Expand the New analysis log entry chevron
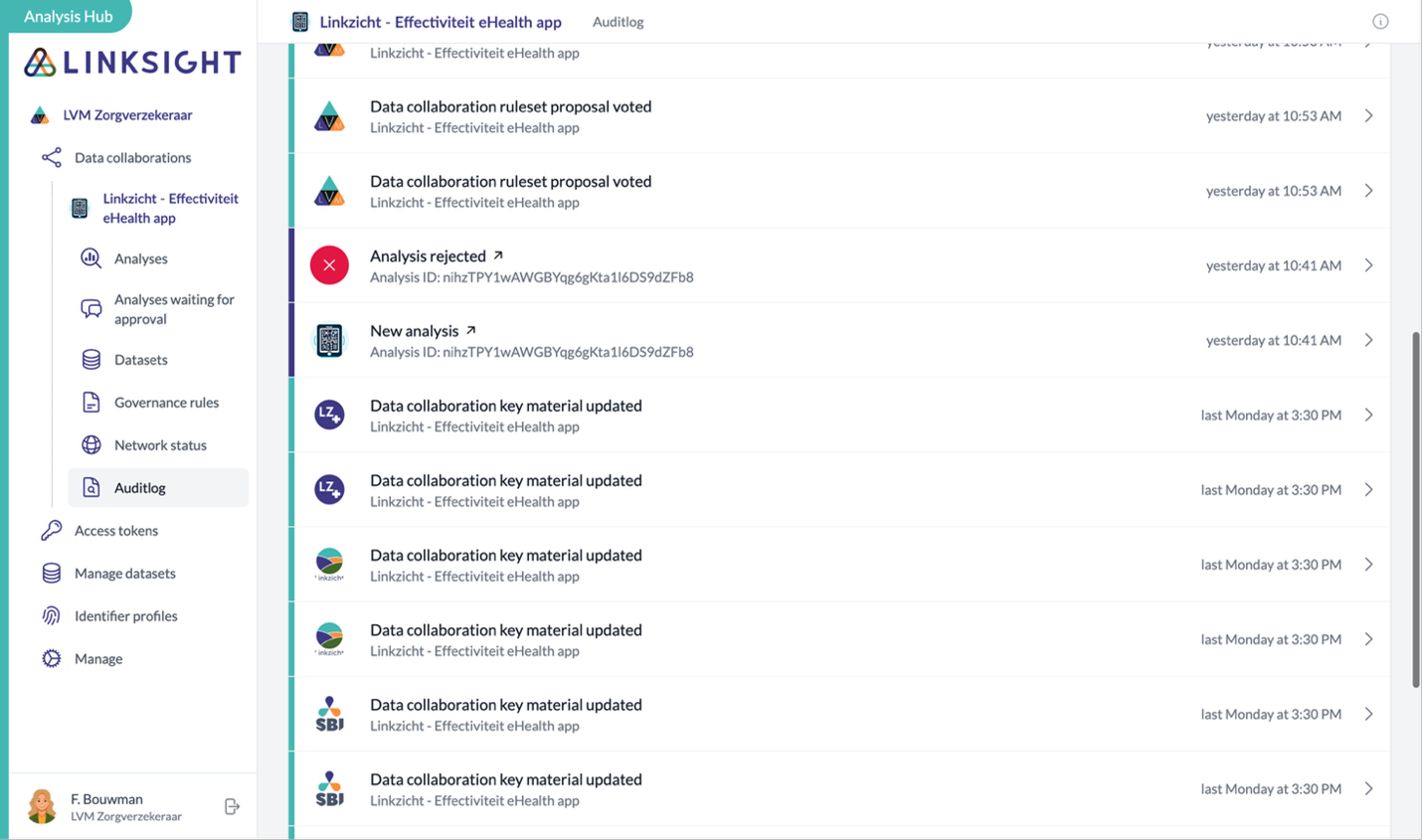 (1369, 340)
